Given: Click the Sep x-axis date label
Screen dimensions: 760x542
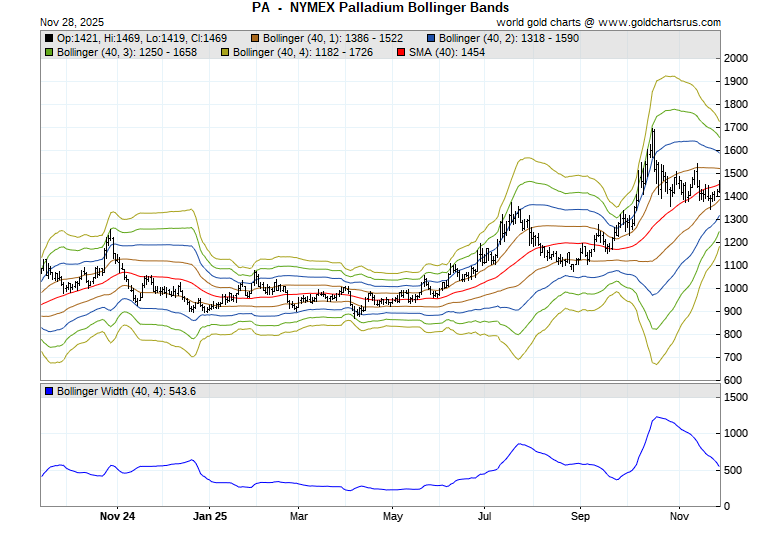Looking at the screenshot, I should click(x=577, y=517).
